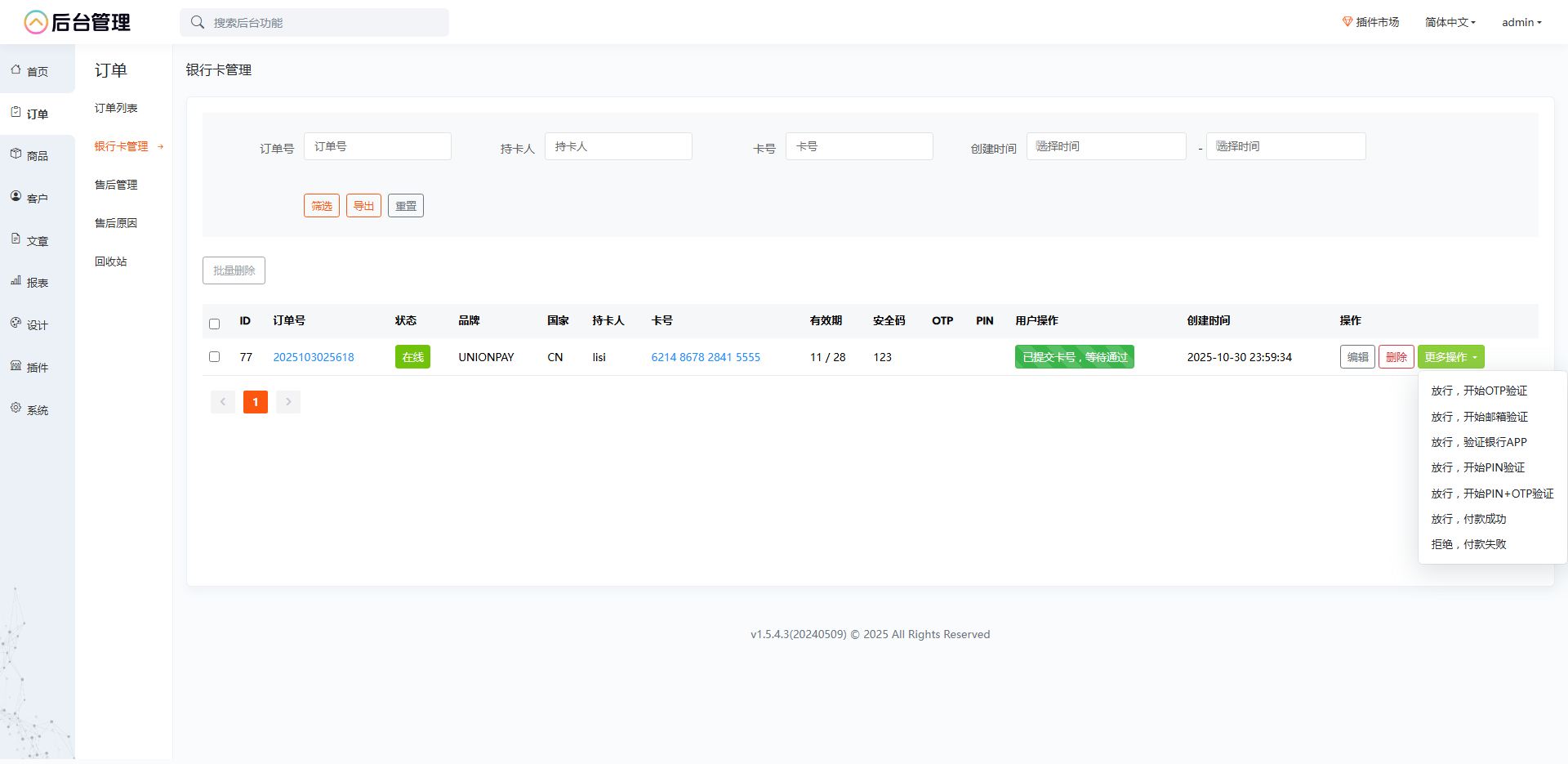Click the search magnifier icon
Image resolution: width=1568 pixels, height=764 pixels.
198,23
